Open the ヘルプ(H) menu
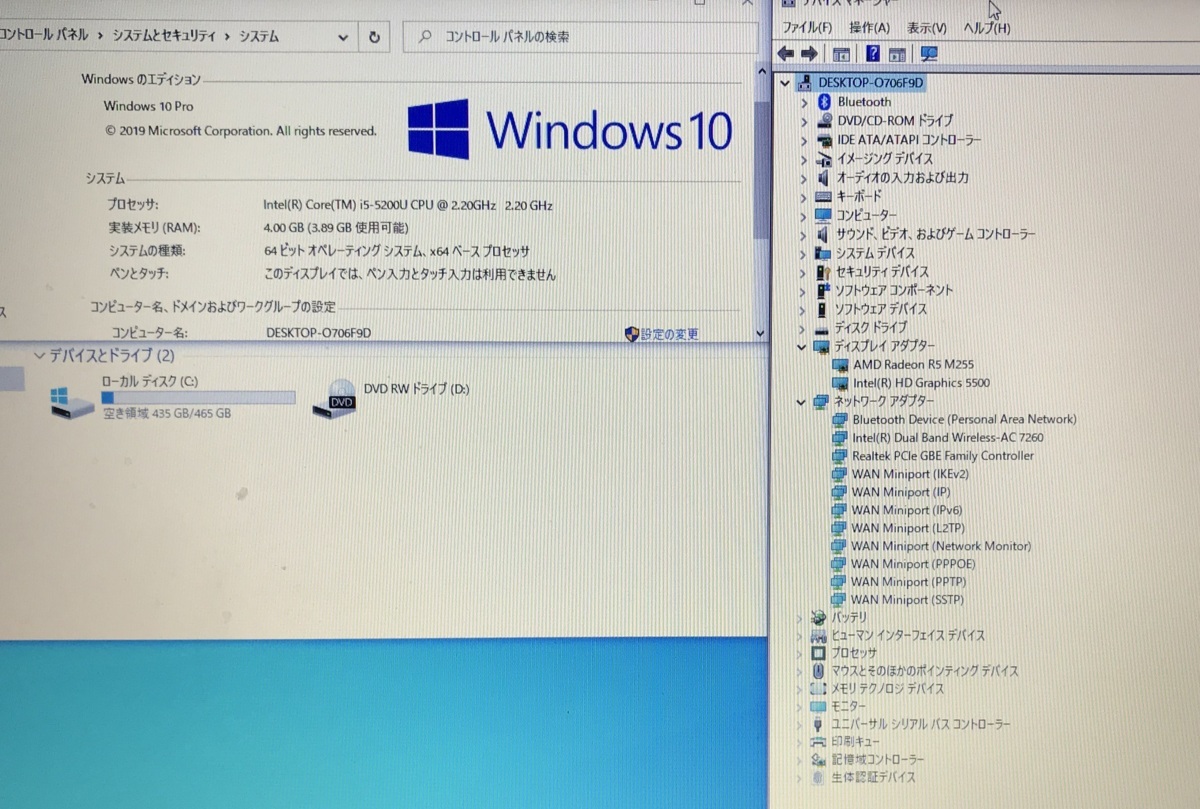 pyautogui.click(x=987, y=28)
